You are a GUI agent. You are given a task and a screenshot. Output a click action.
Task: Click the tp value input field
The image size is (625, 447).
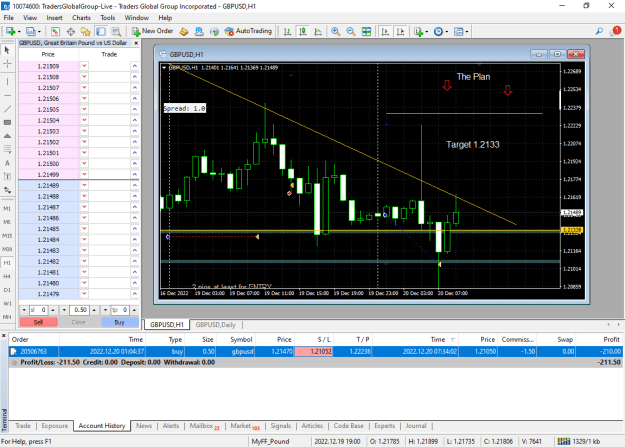120,310
